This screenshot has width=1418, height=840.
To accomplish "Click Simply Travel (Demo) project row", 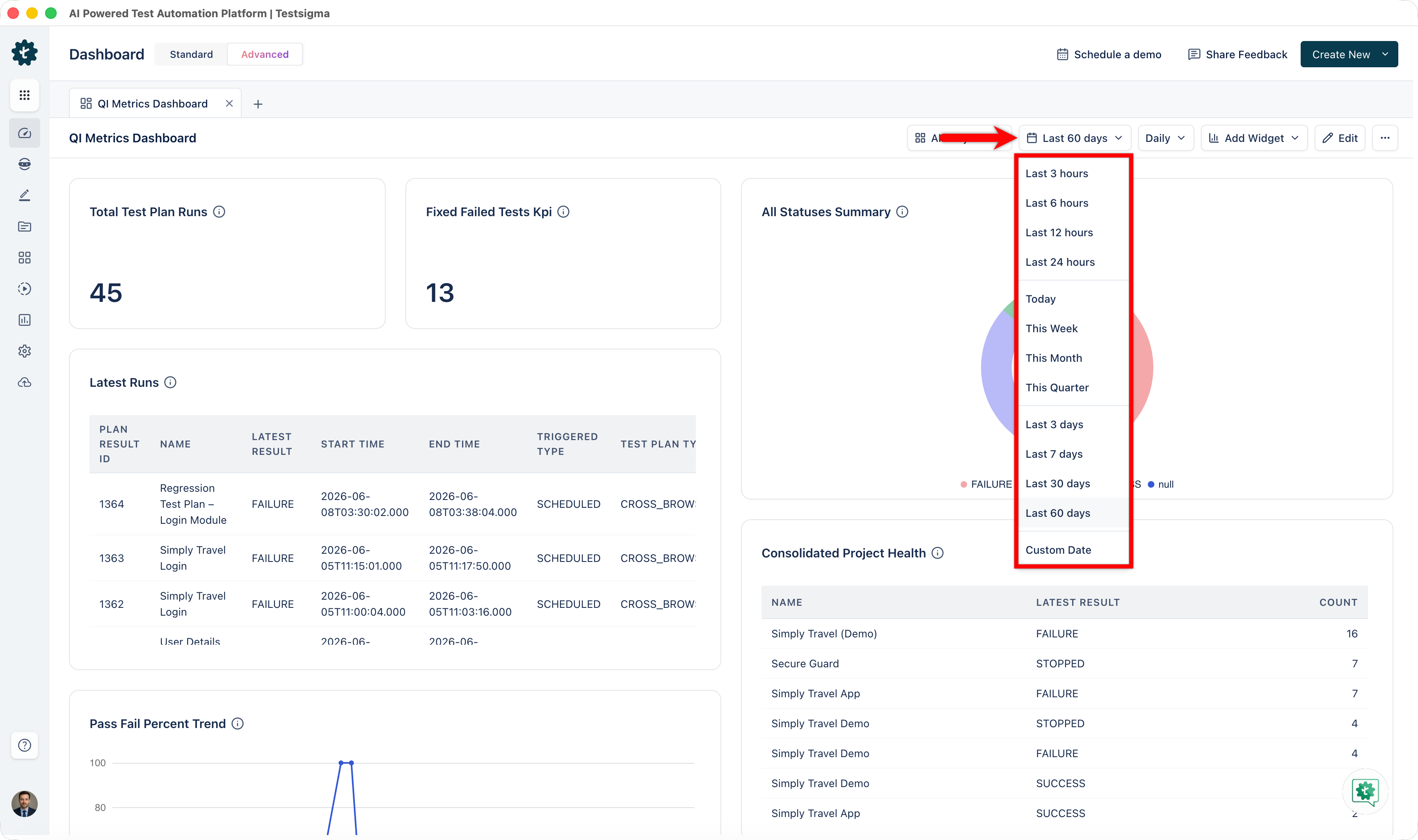I will [x=1064, y=634].
